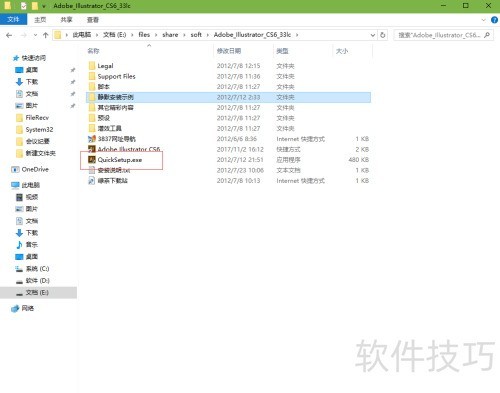Expand the ribbon using the chevron

pyautogui.click(x=484, y=20)
